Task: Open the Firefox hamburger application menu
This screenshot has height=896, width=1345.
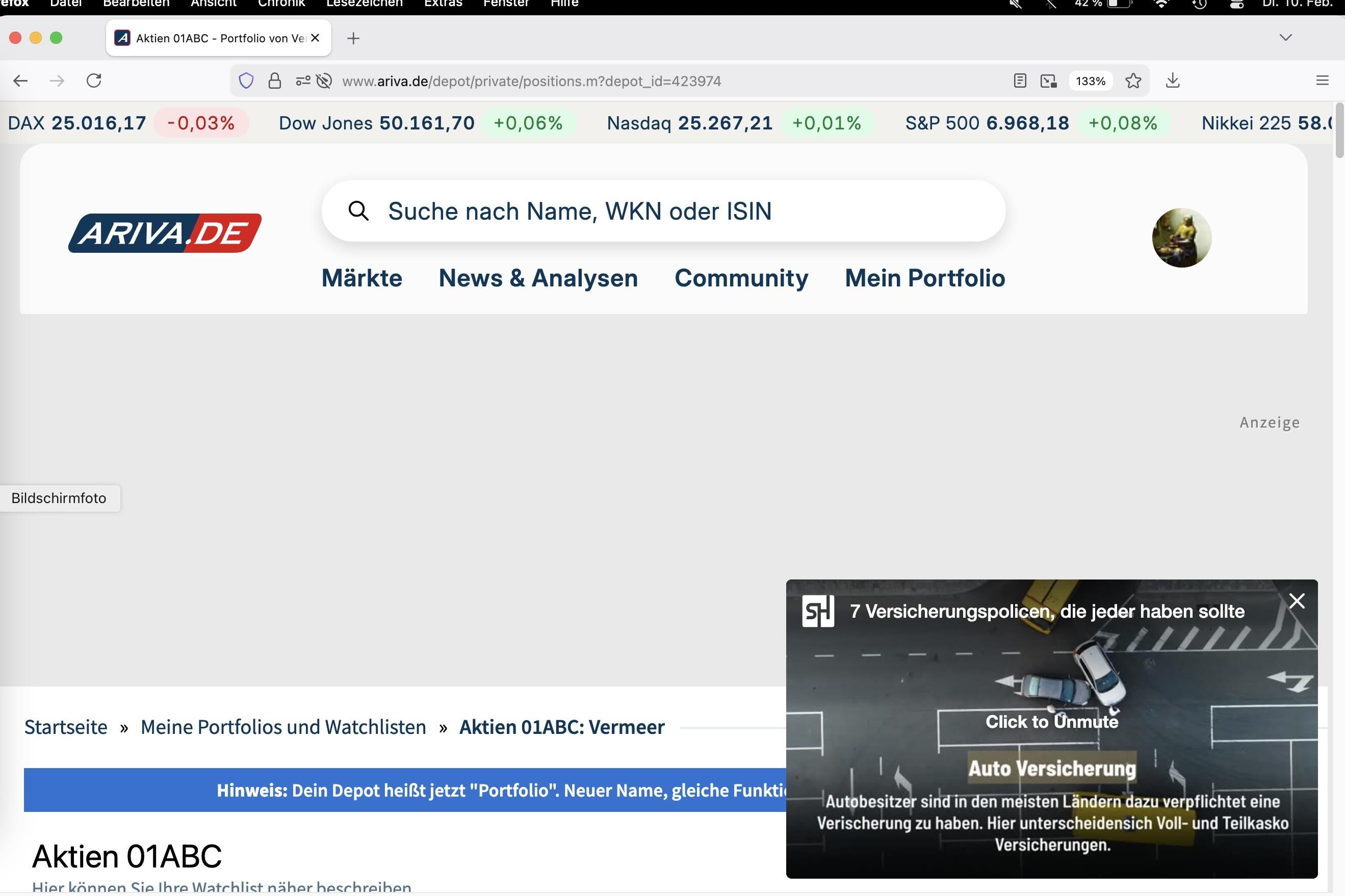Action: (1322, 81)
